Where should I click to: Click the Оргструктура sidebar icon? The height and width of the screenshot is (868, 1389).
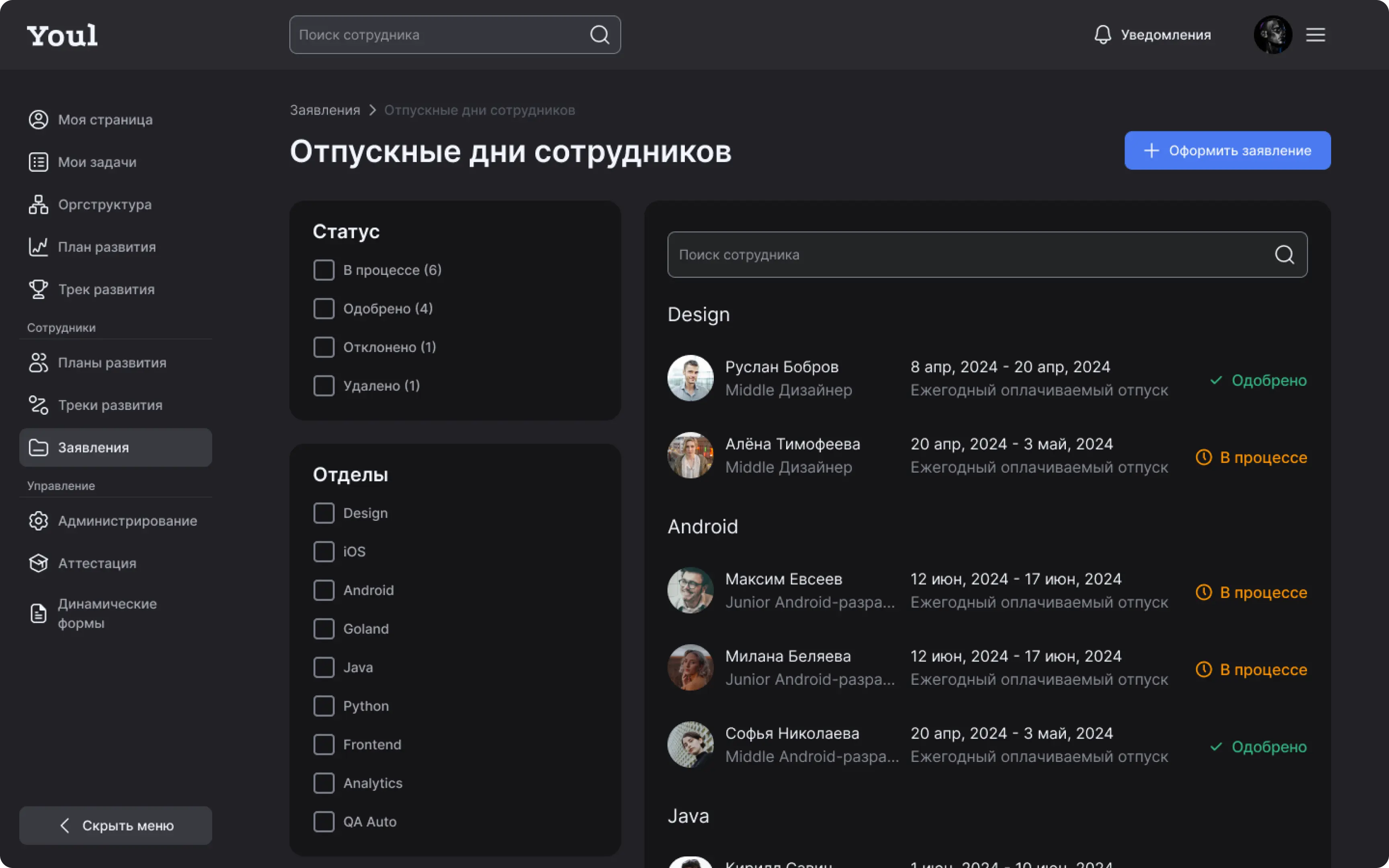pyautogui.click(x=38, y=204)
